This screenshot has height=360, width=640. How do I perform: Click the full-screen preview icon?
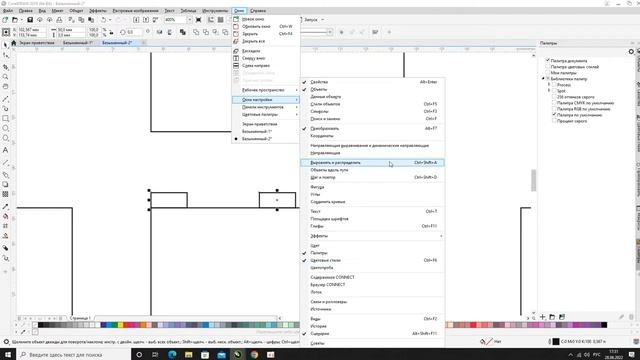click(198, 20)
